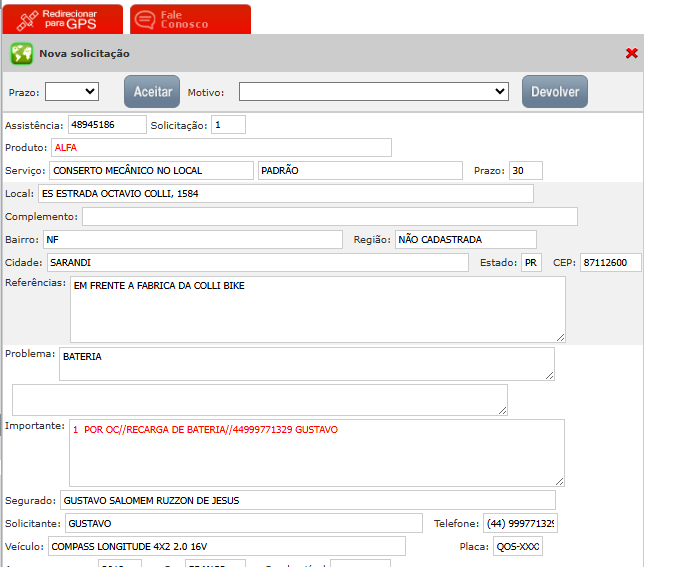678x567 pixels.
Task: Switch to the Fale Conosco tab
Action: (x=191, y=20)
